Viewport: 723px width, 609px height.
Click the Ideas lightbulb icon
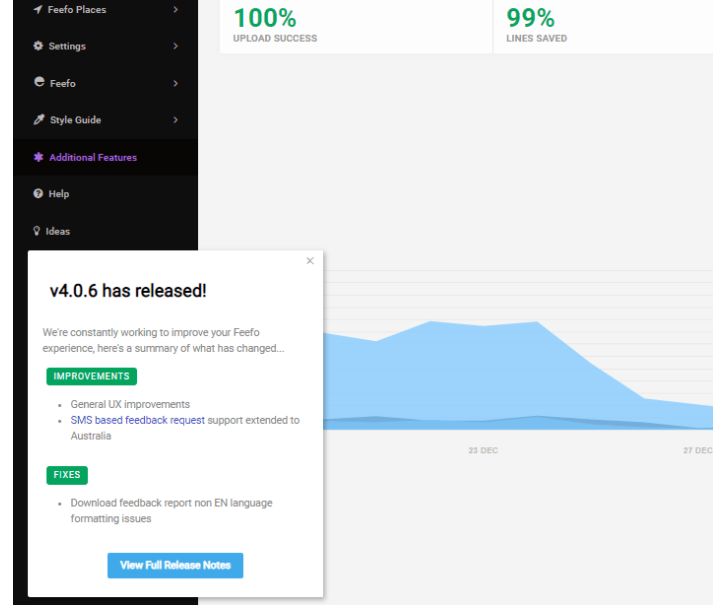tap(37, 231)
